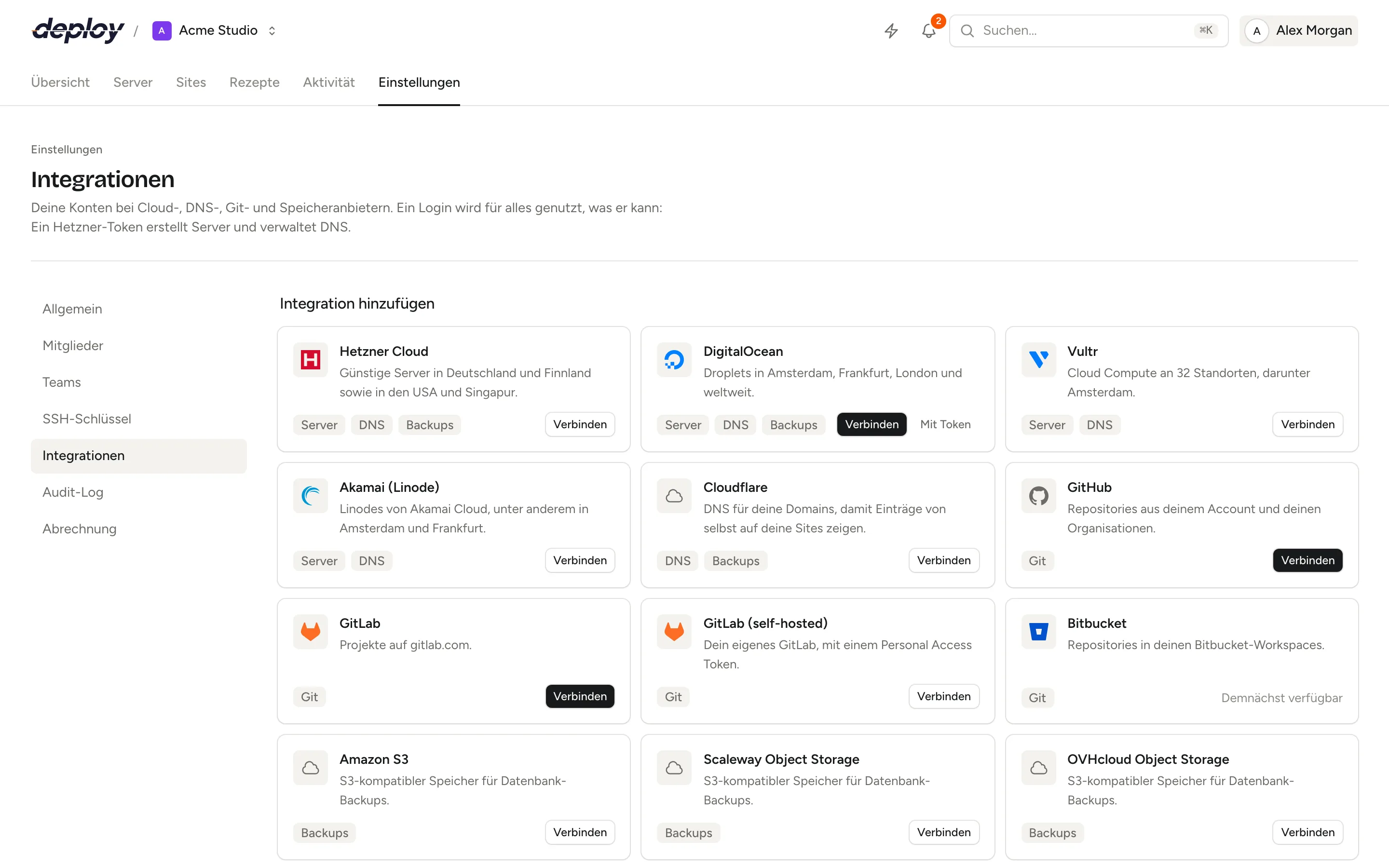Click the DigitalOcean logo icon

click(x=674, y=360)
